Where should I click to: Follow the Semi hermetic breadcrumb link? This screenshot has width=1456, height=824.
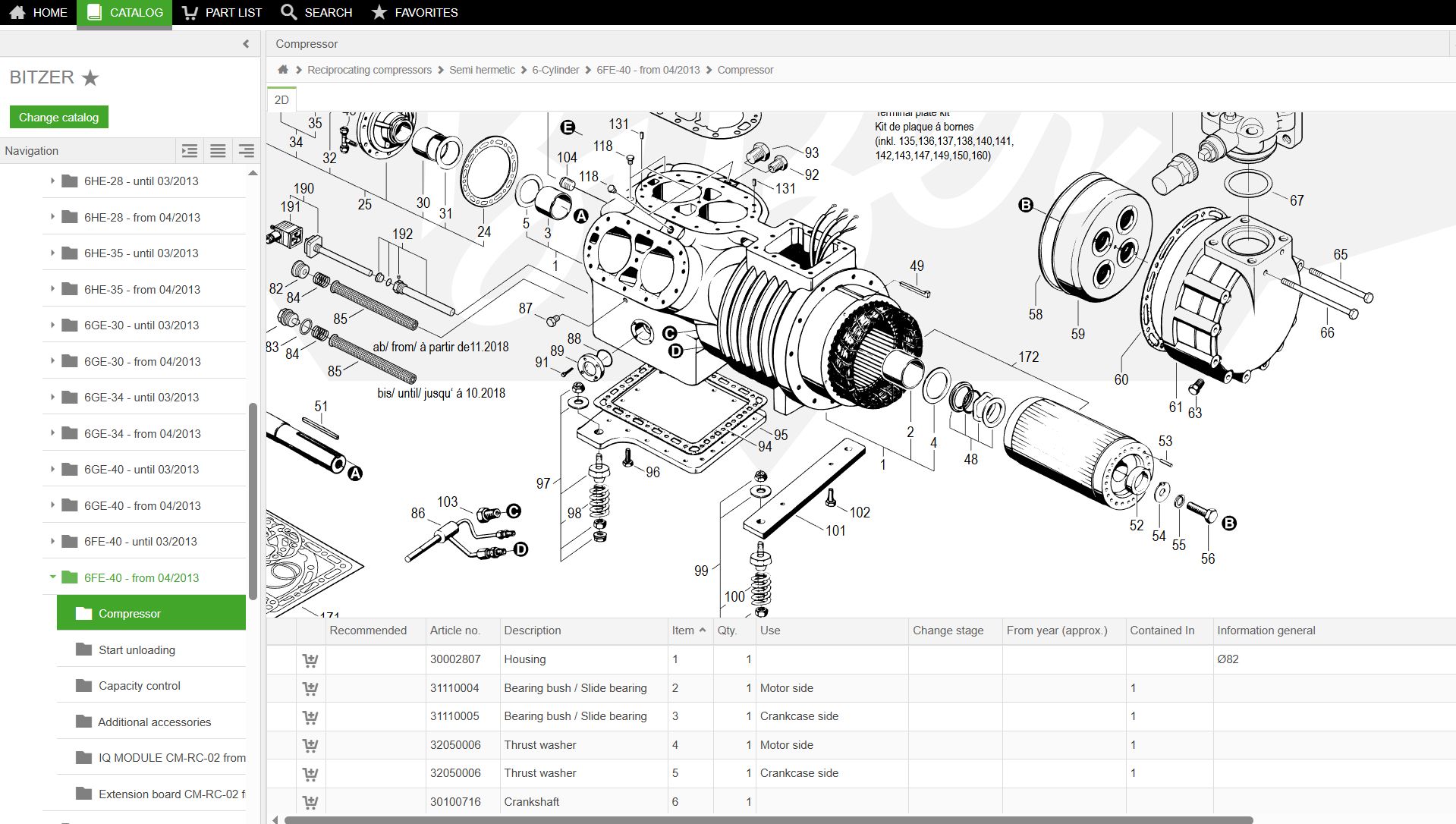[x=482, y=70]
